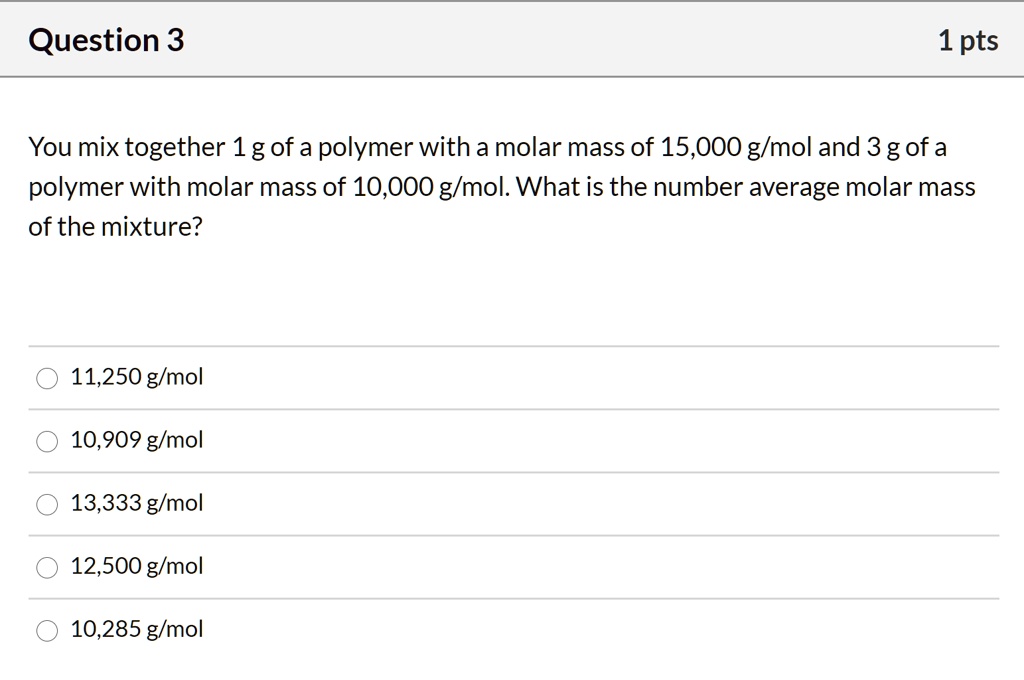Click the 12,500 g/mol answer text
The image size is (1024, 680).
click(x=136, y=566)
